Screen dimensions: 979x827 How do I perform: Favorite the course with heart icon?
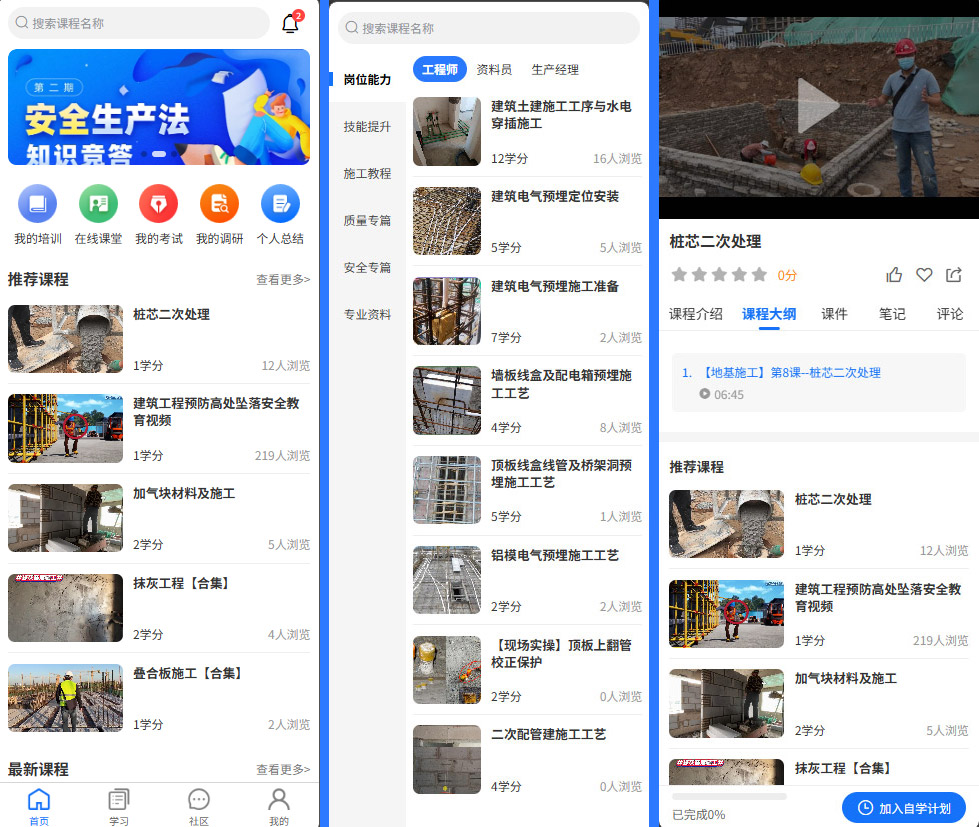(x=924, y=275)
